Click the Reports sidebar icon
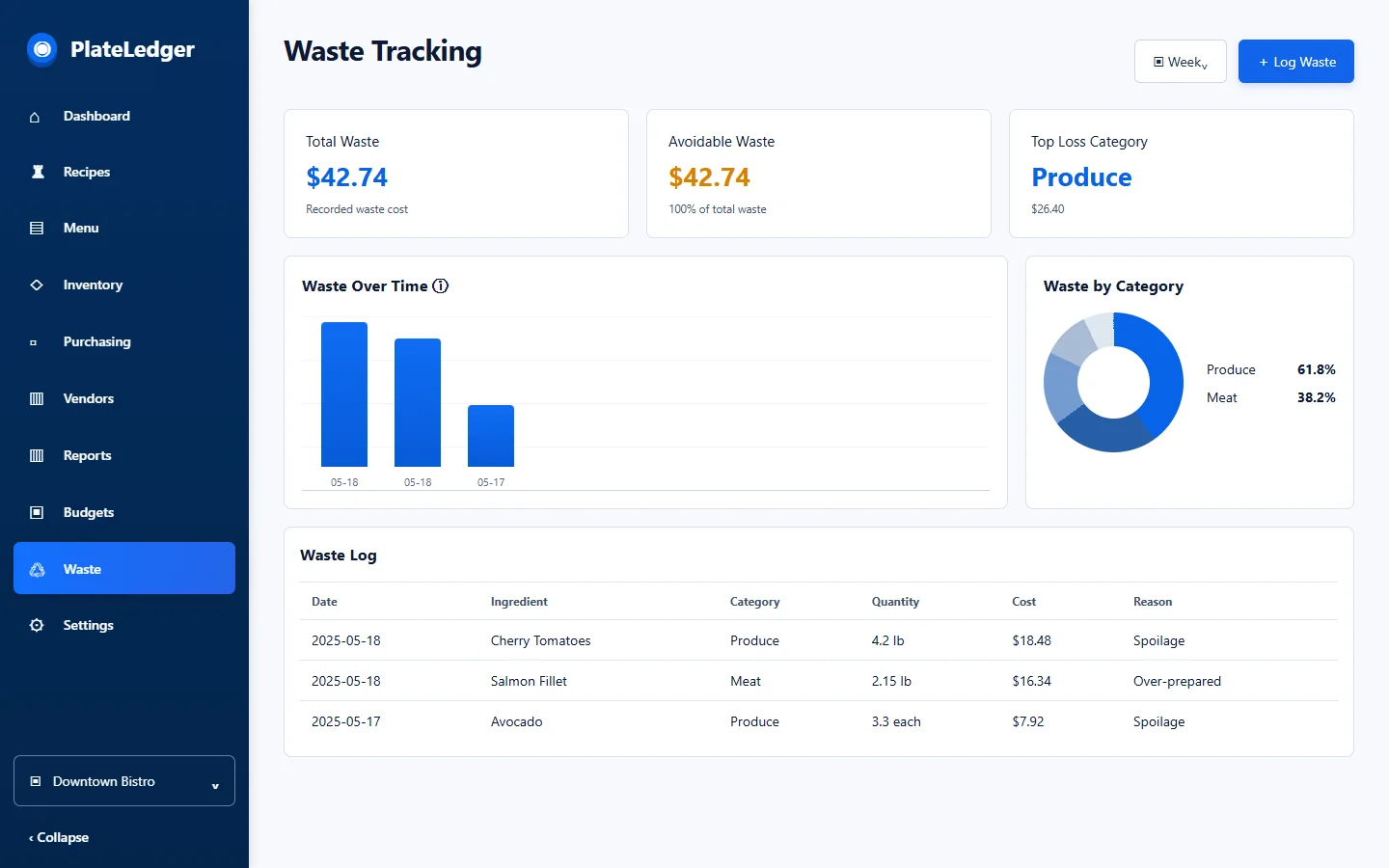The height and width of the screenshot is (868, 1389). 37,456
